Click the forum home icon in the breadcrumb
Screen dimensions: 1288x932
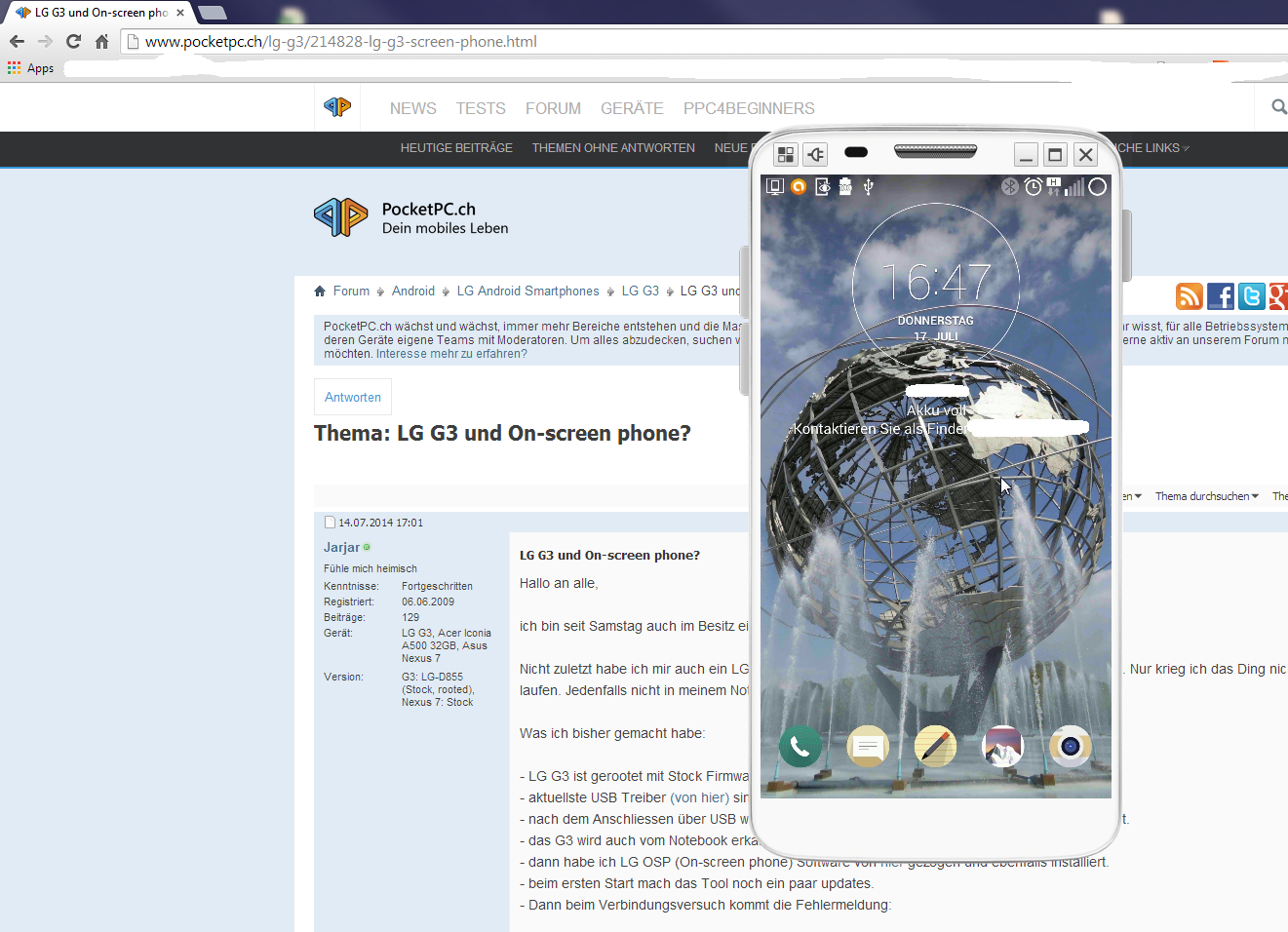[320, 291]
